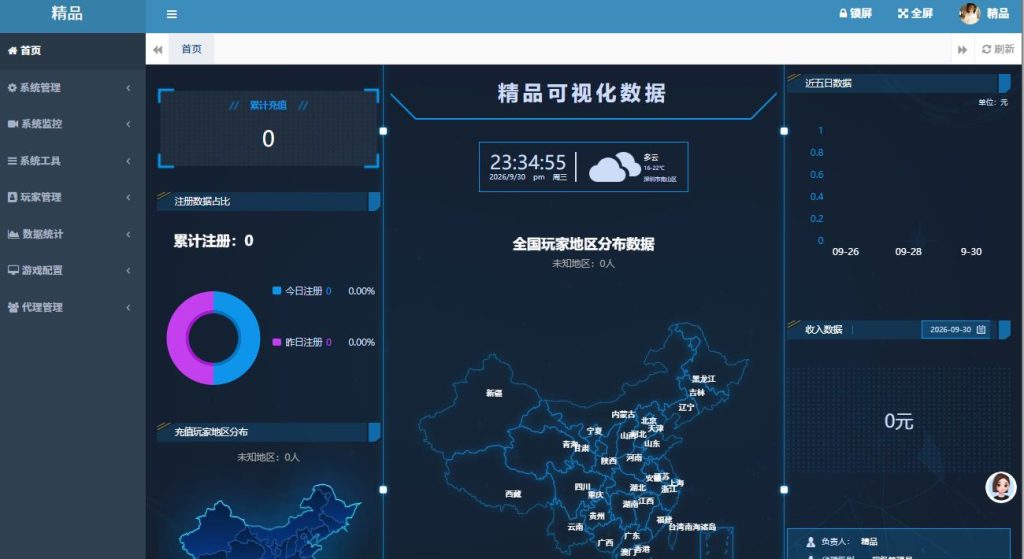Click the 累计注册: 0 text

213,241
